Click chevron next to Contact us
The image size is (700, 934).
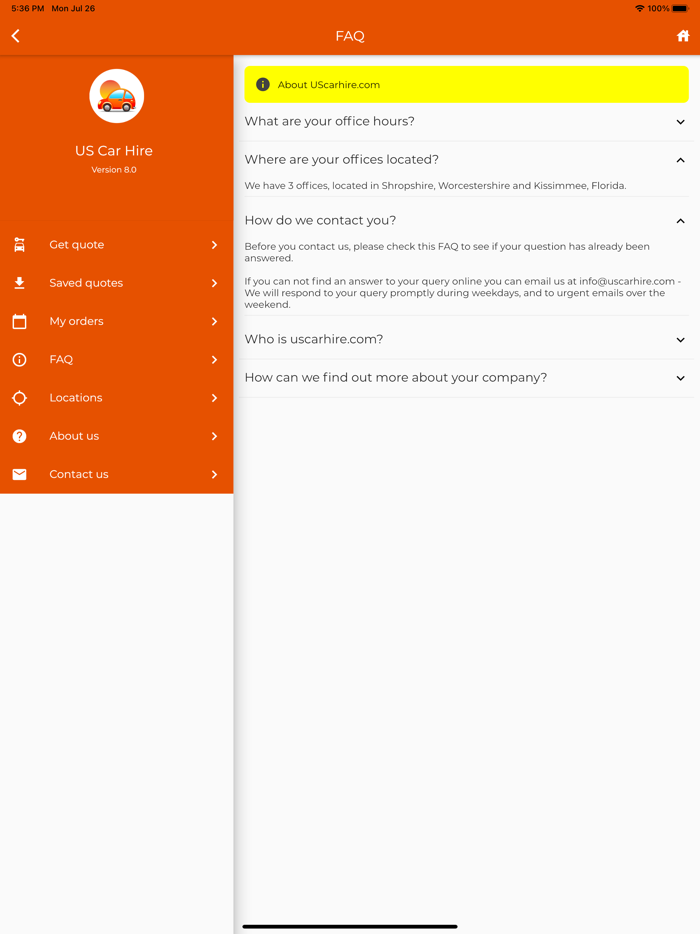click(214, 474)
